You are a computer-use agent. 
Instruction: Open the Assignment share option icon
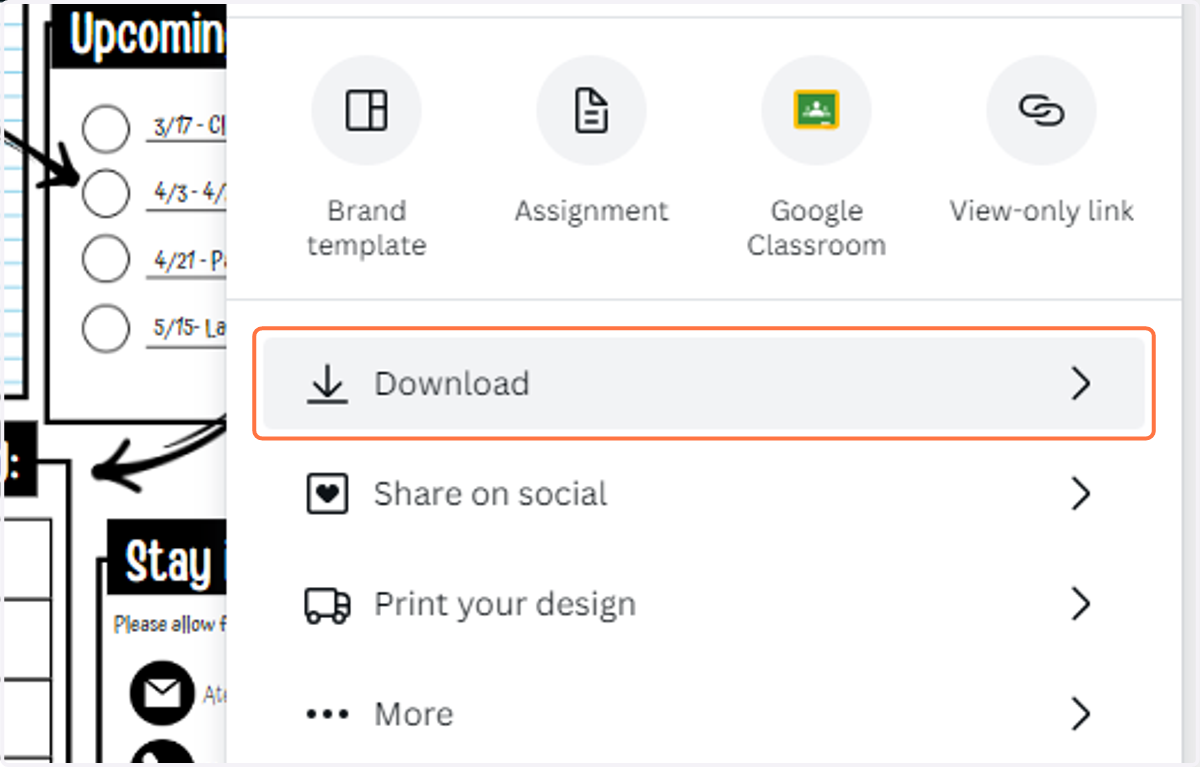[591, 110]
